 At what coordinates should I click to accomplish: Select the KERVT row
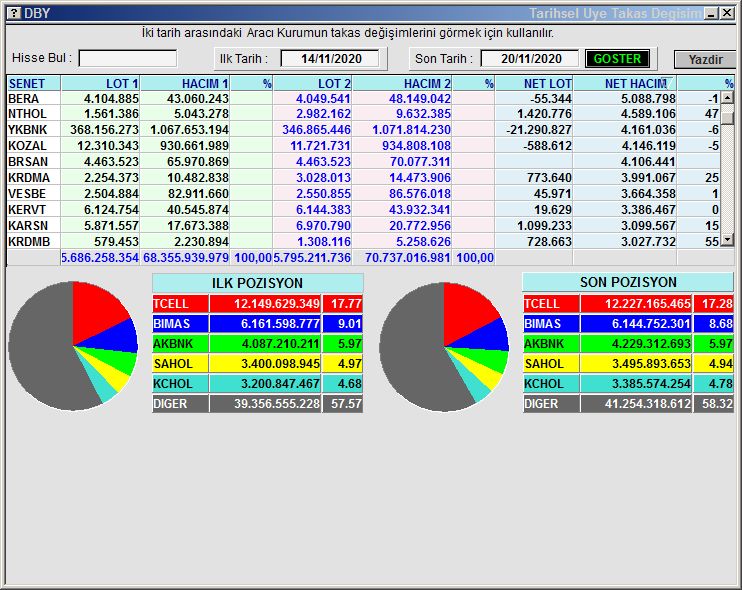(363, 210)
